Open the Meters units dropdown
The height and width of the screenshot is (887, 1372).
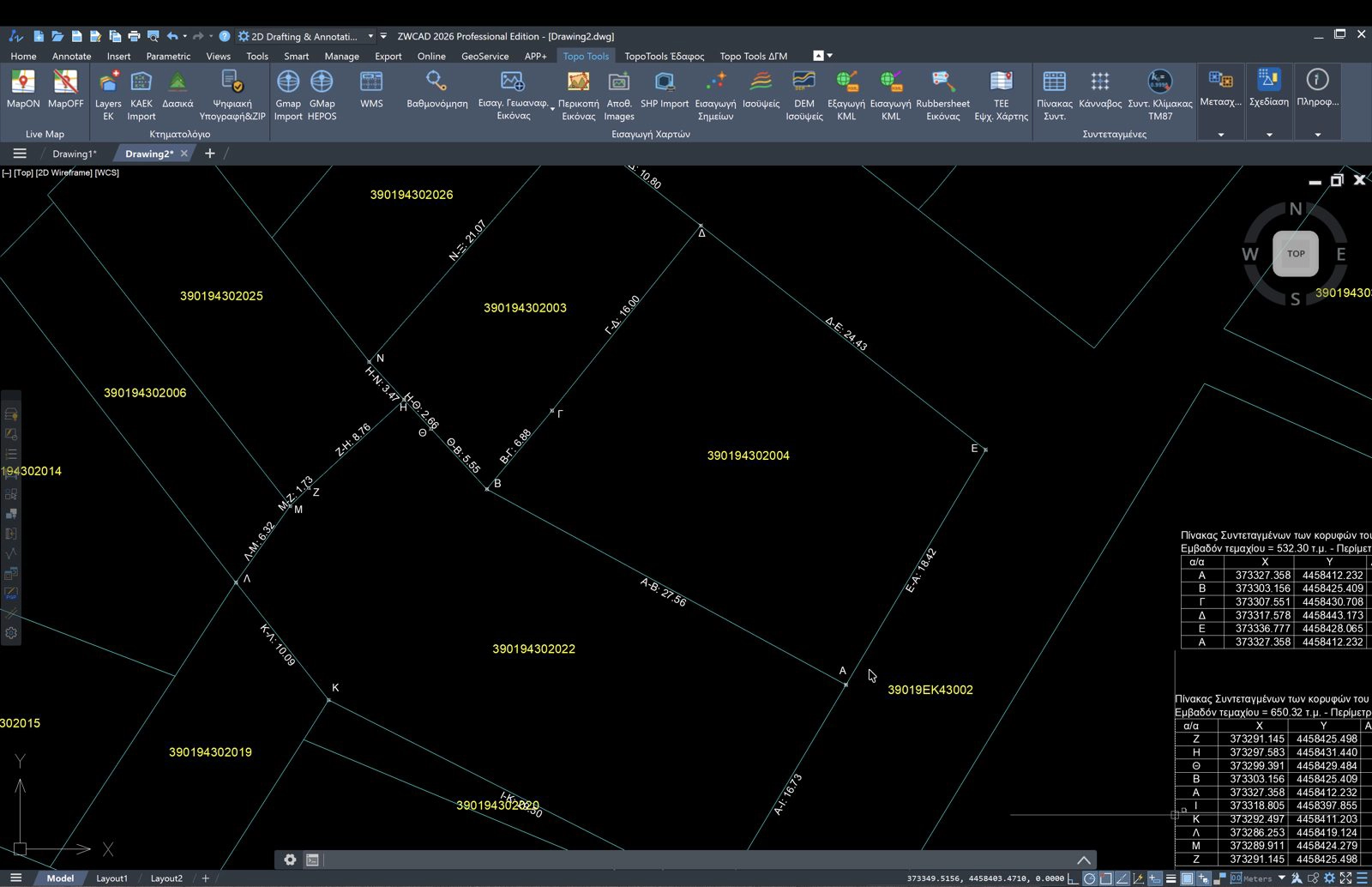point(1282,878)
